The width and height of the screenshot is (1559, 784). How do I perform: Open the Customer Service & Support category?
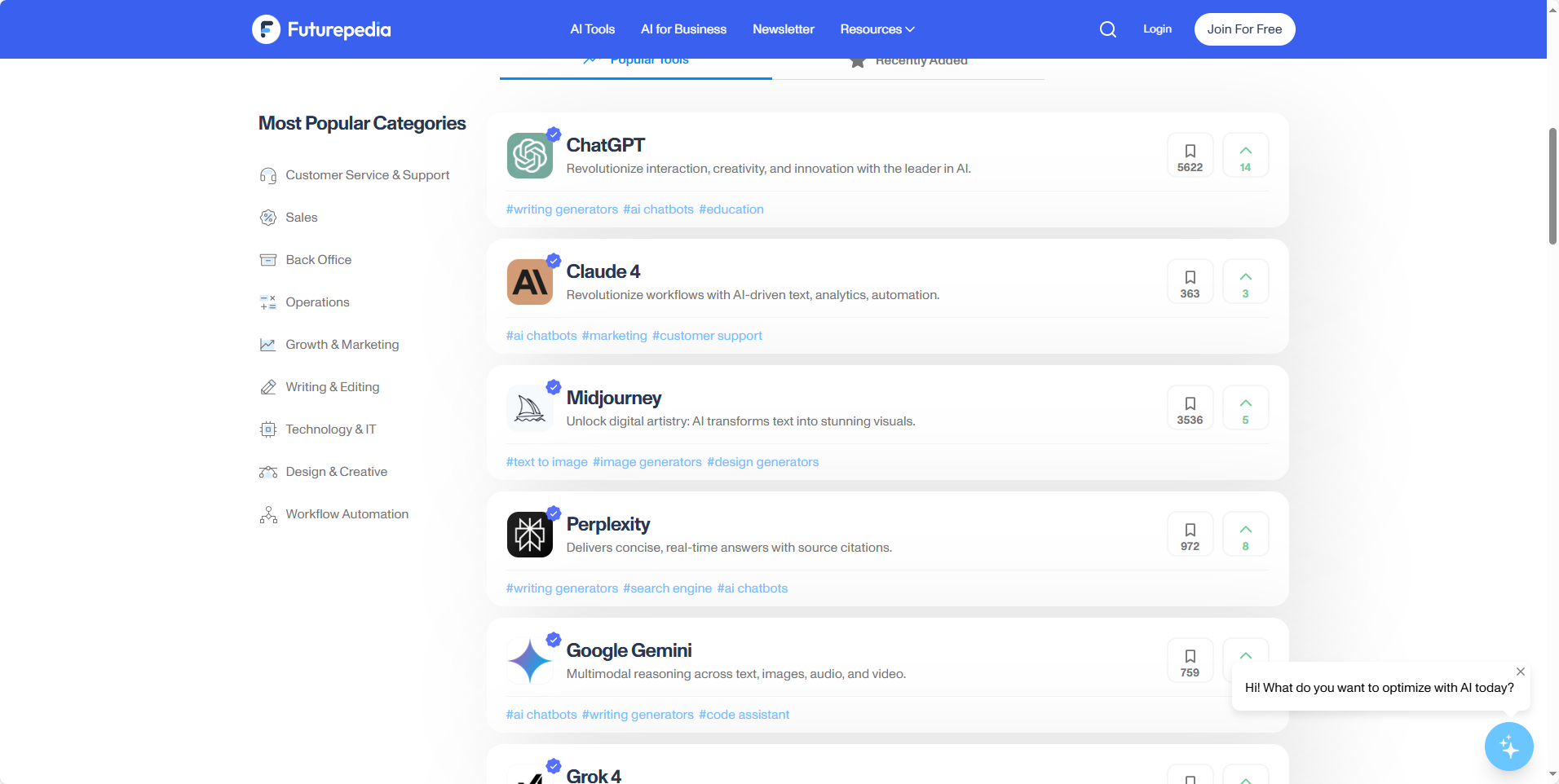tap(367, 175)
